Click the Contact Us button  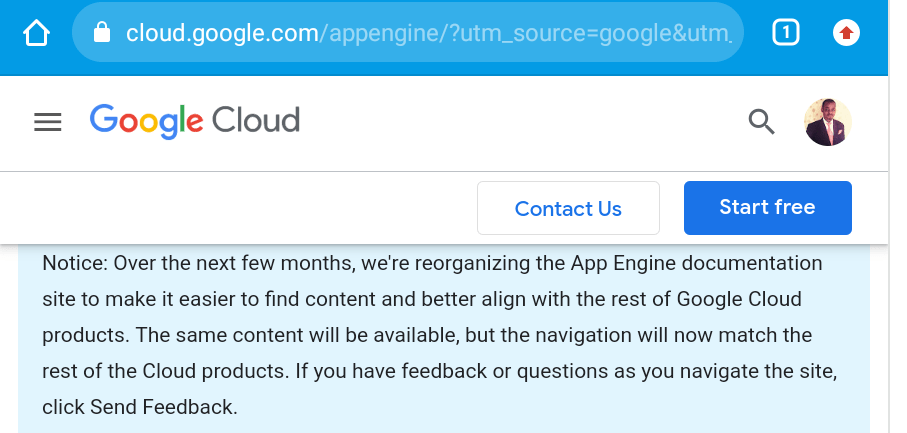568,208
